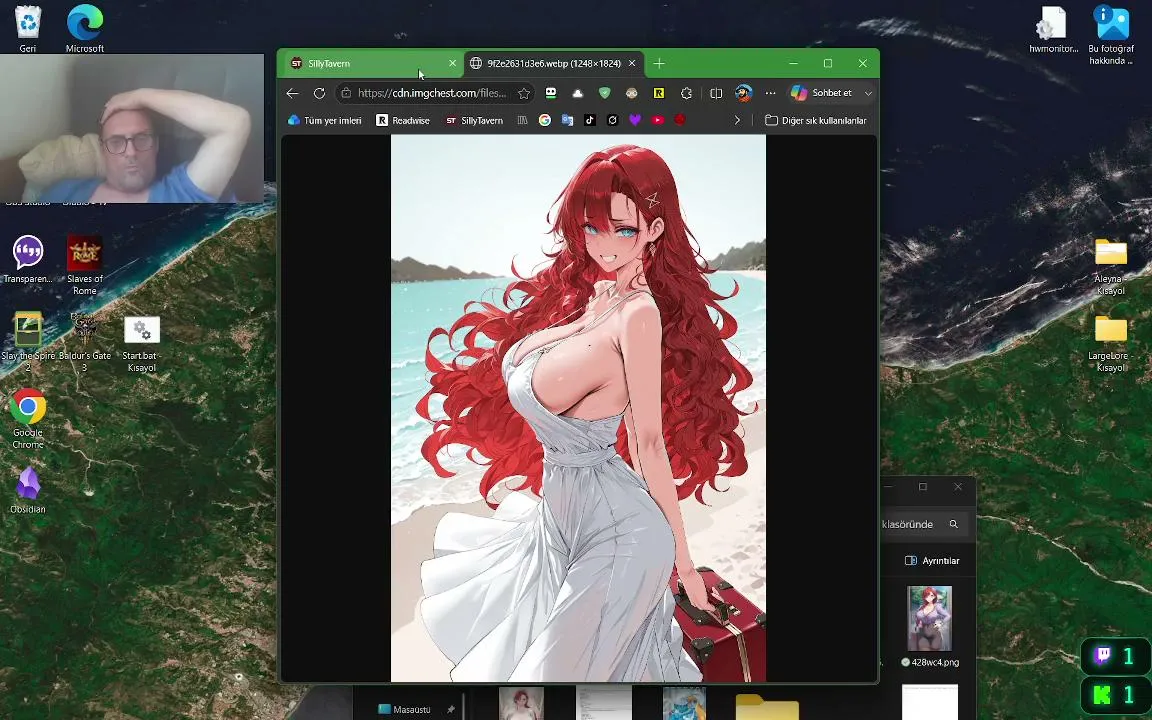The height and width of the screenshot is (720, 1152).
Task: Open the red circle bookmark icon
Action: (x=680, y=120)
